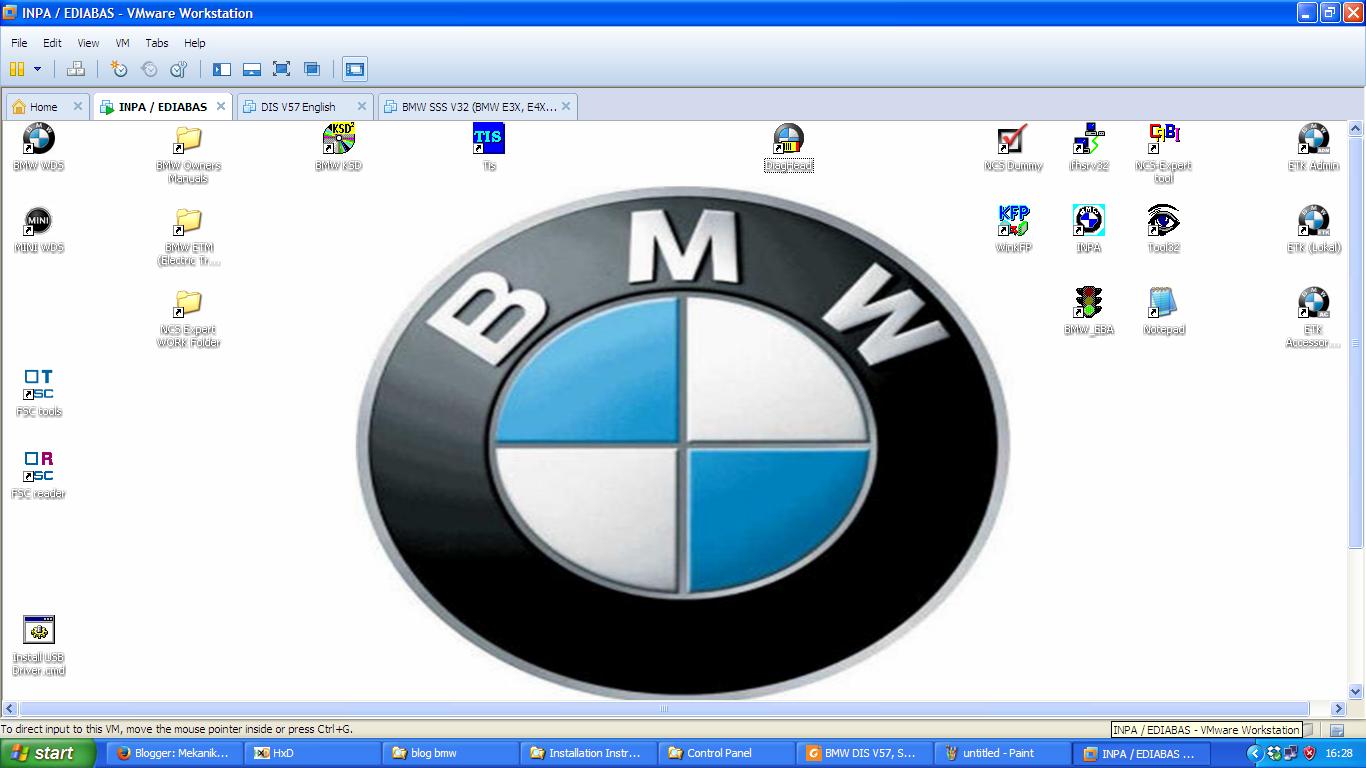Switch to the HxD taskbar item
Image resolution: width=1366 pixels, height=768 pixels.
(x=314, y=753)
